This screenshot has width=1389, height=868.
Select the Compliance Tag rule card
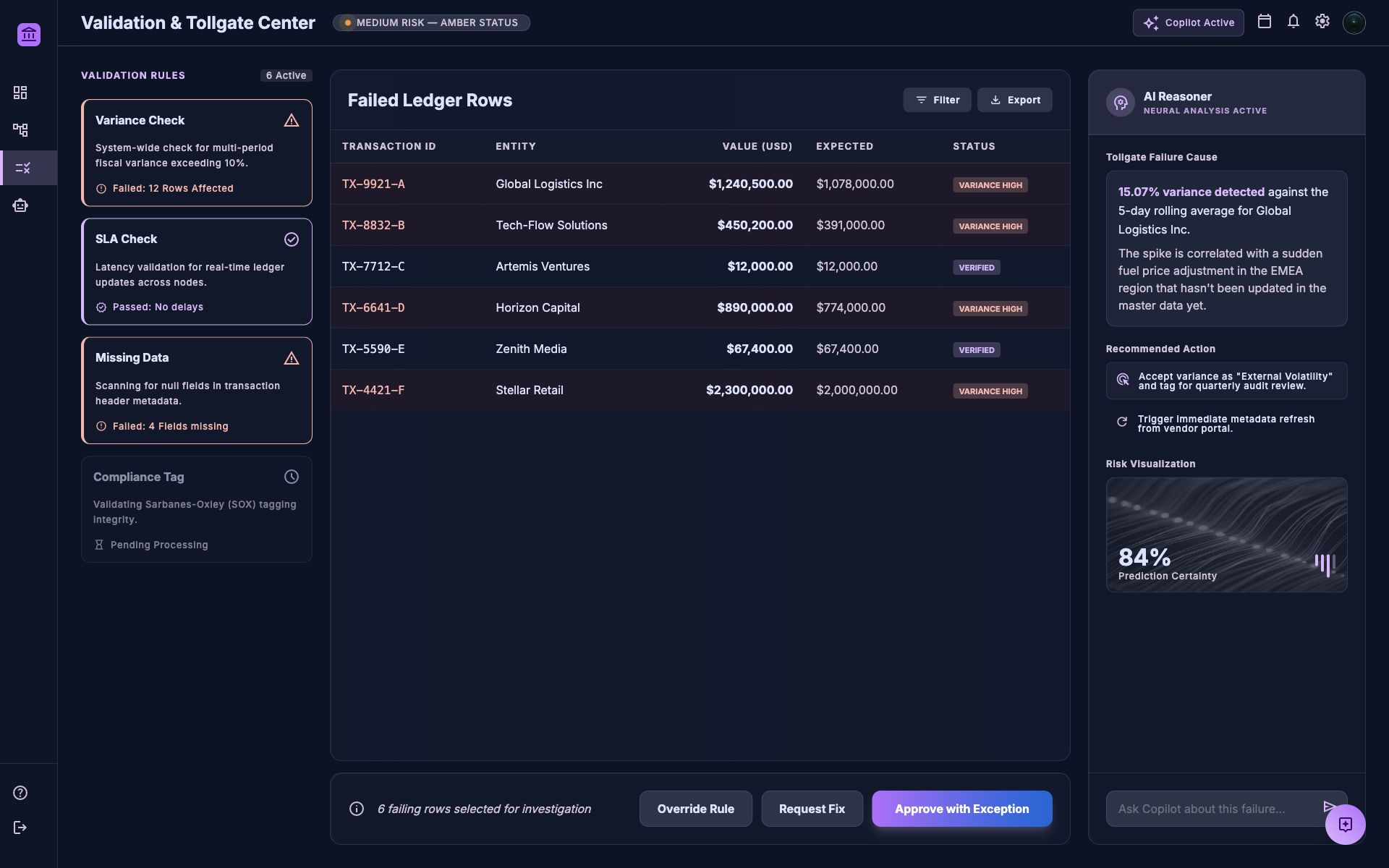click(197, 509)
